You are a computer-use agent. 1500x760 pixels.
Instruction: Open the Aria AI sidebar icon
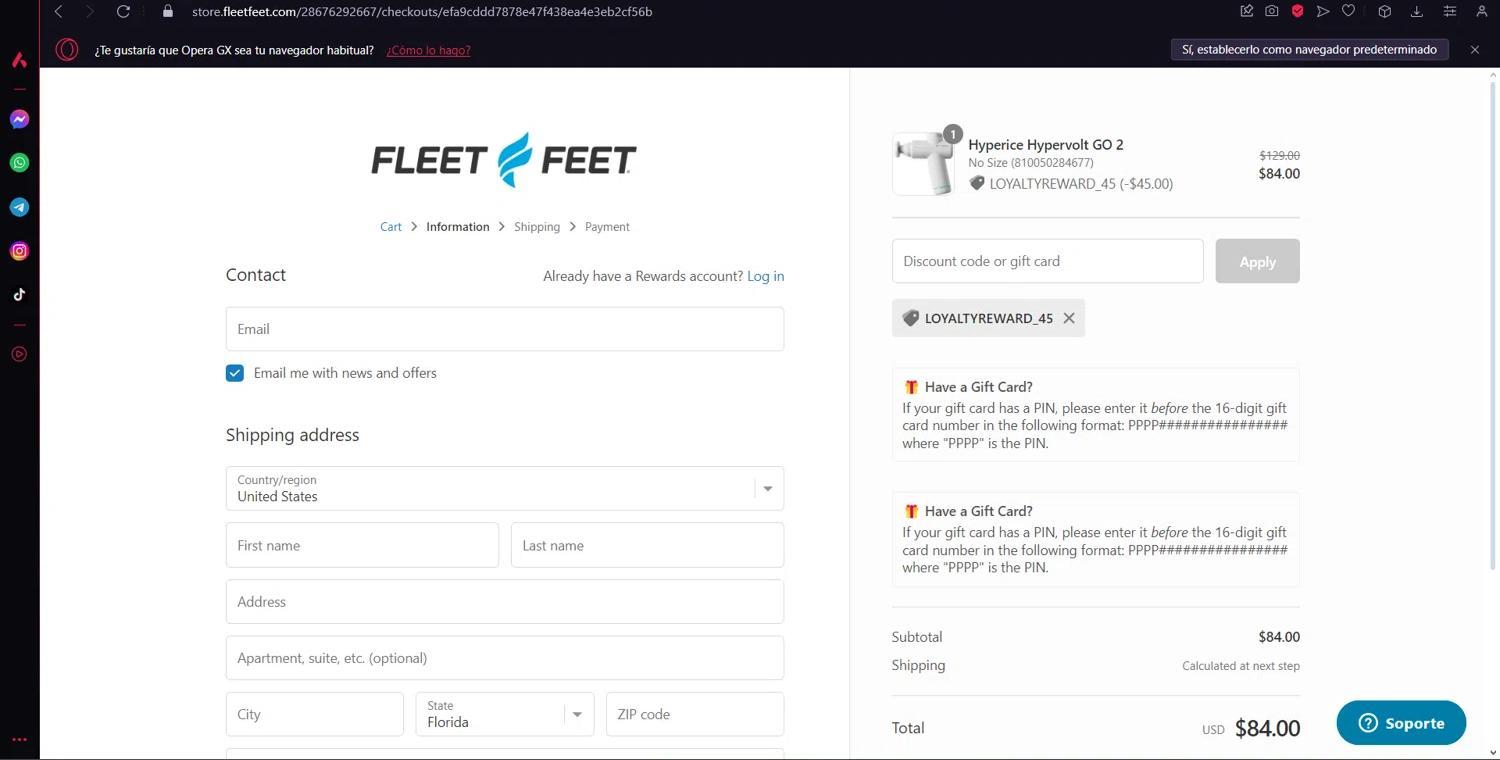(x=19, y=60)
